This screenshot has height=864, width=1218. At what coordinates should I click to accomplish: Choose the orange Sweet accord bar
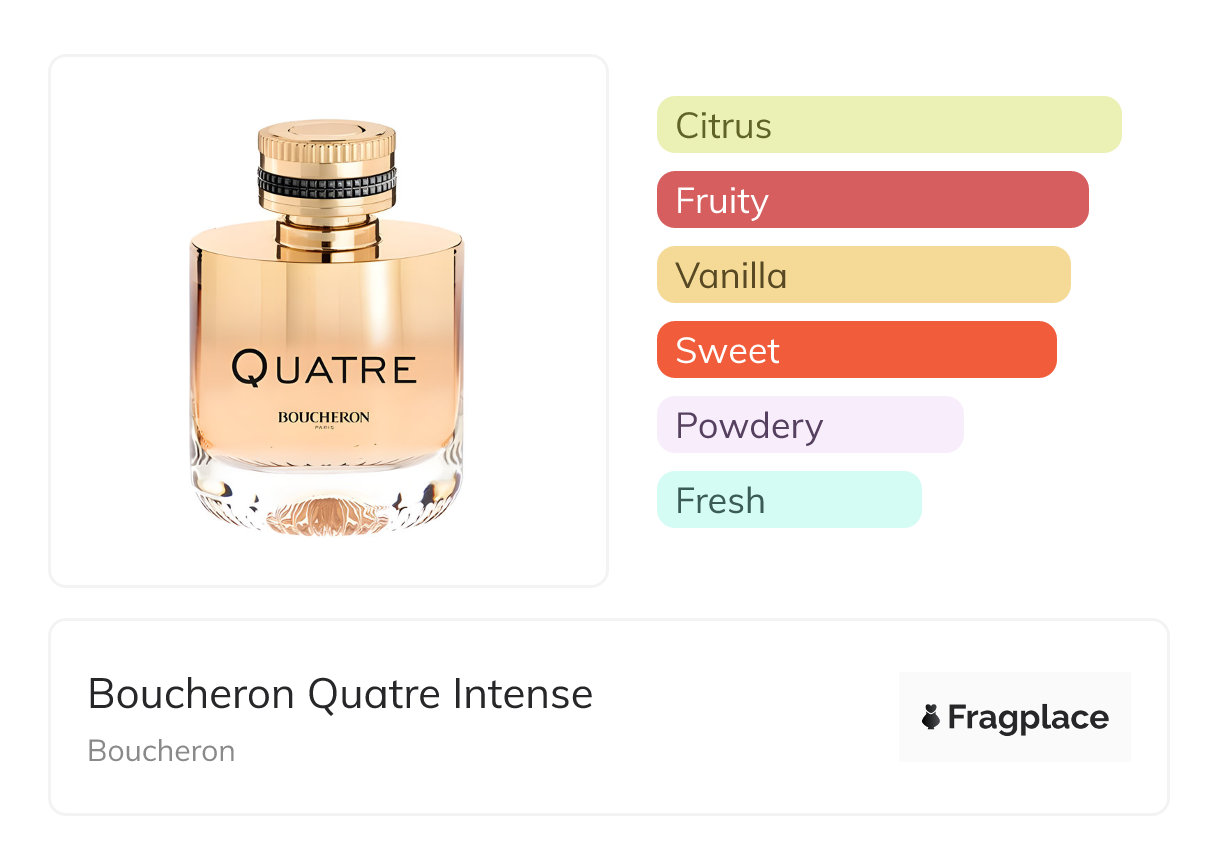tap(856, 350)
